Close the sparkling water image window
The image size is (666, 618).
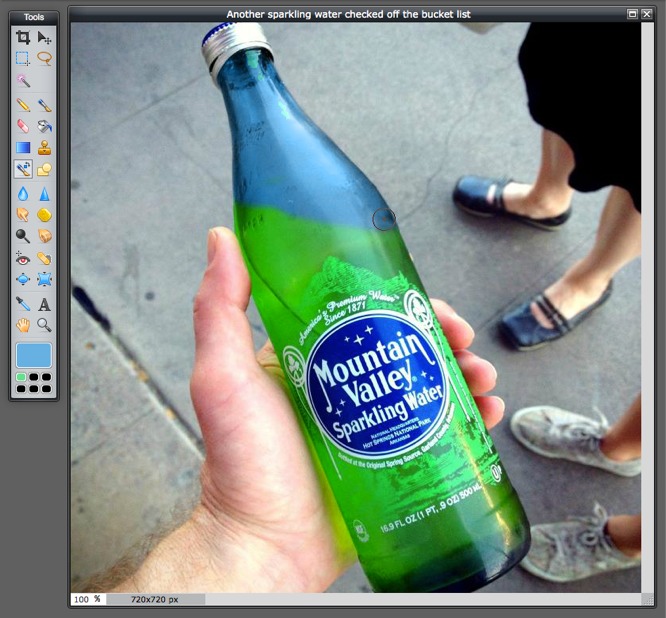(646, 14)
